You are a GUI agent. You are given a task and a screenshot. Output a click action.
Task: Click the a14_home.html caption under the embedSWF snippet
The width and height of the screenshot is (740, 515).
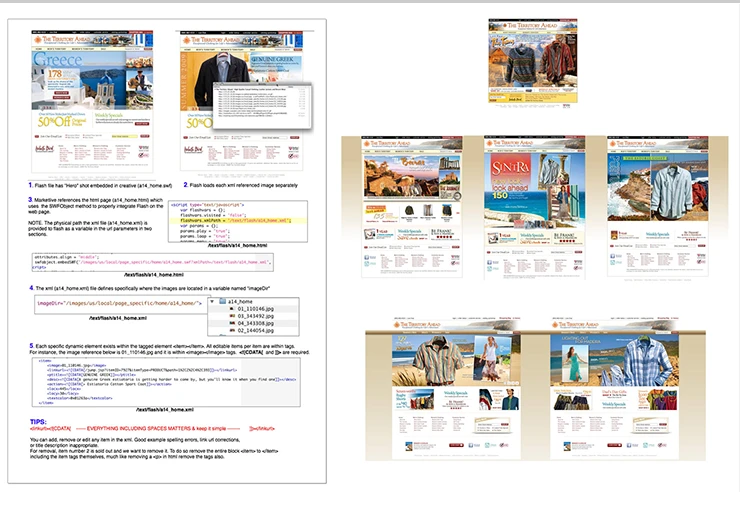[x=153, y=274]
